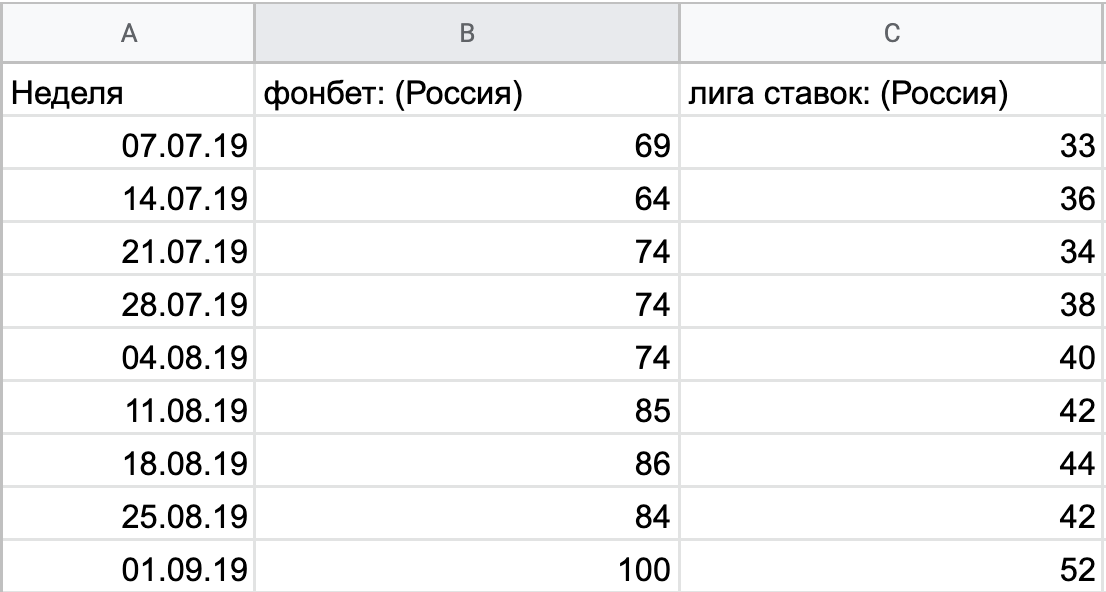This screenshot has height=592, width=1106.
Task: Select the date cell 21.07.19
Action: point(127,253)
